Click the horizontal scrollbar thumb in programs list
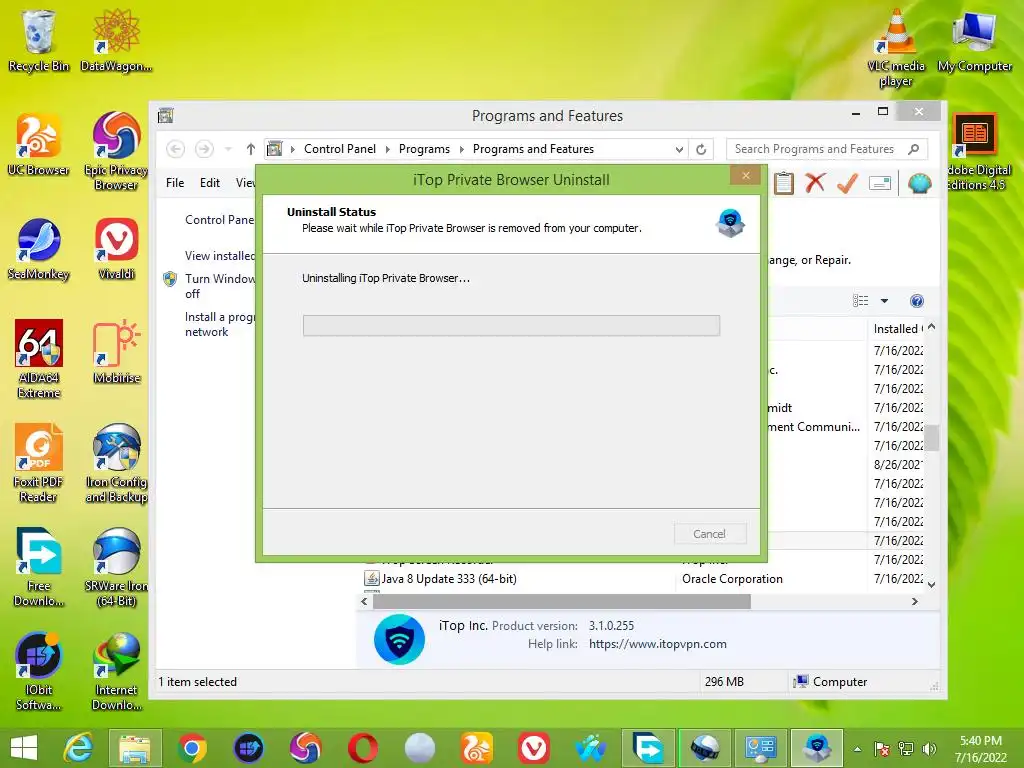Screen dimensions: 1024x768 click(x=562, y=601)
